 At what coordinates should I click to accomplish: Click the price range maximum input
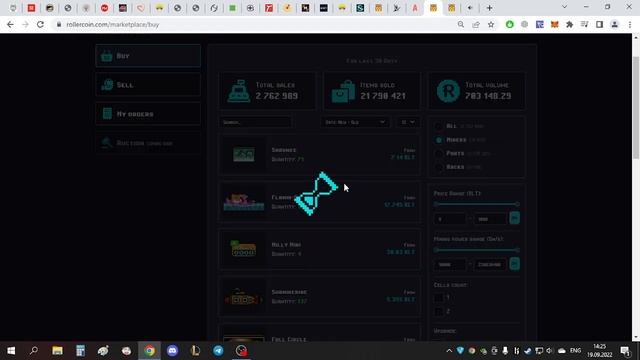[490, 219]
